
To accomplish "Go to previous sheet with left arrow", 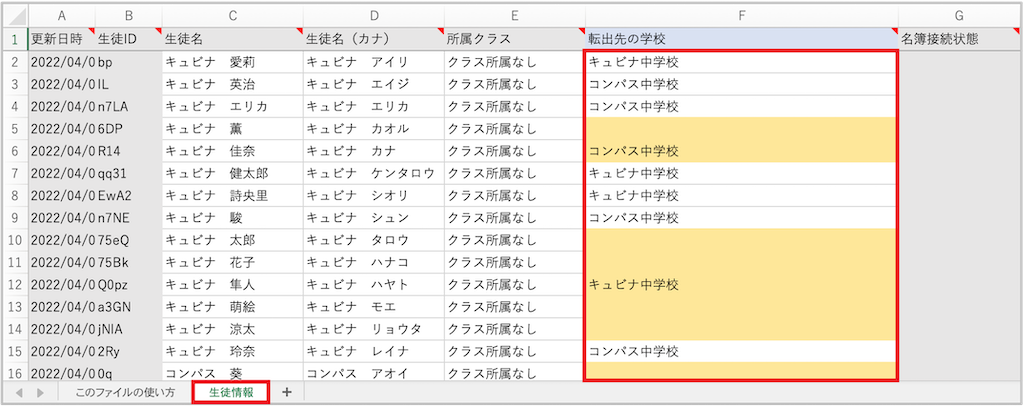I will click(19, 392).
